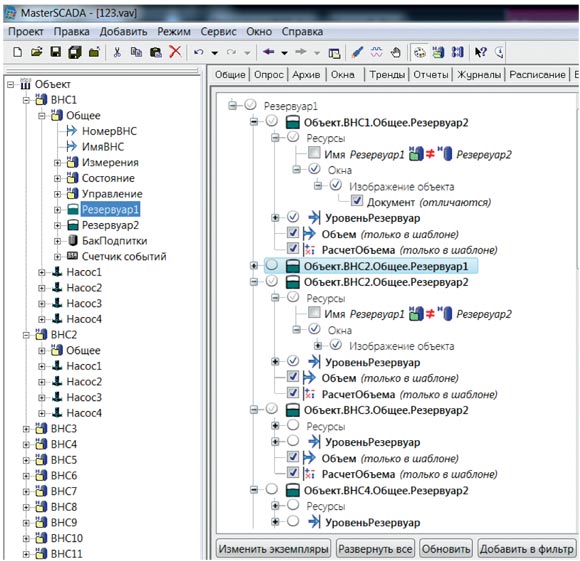Click the Paste clipboard toolbar icon
This screenshot has height=561, width=580.
pos(156,52)
